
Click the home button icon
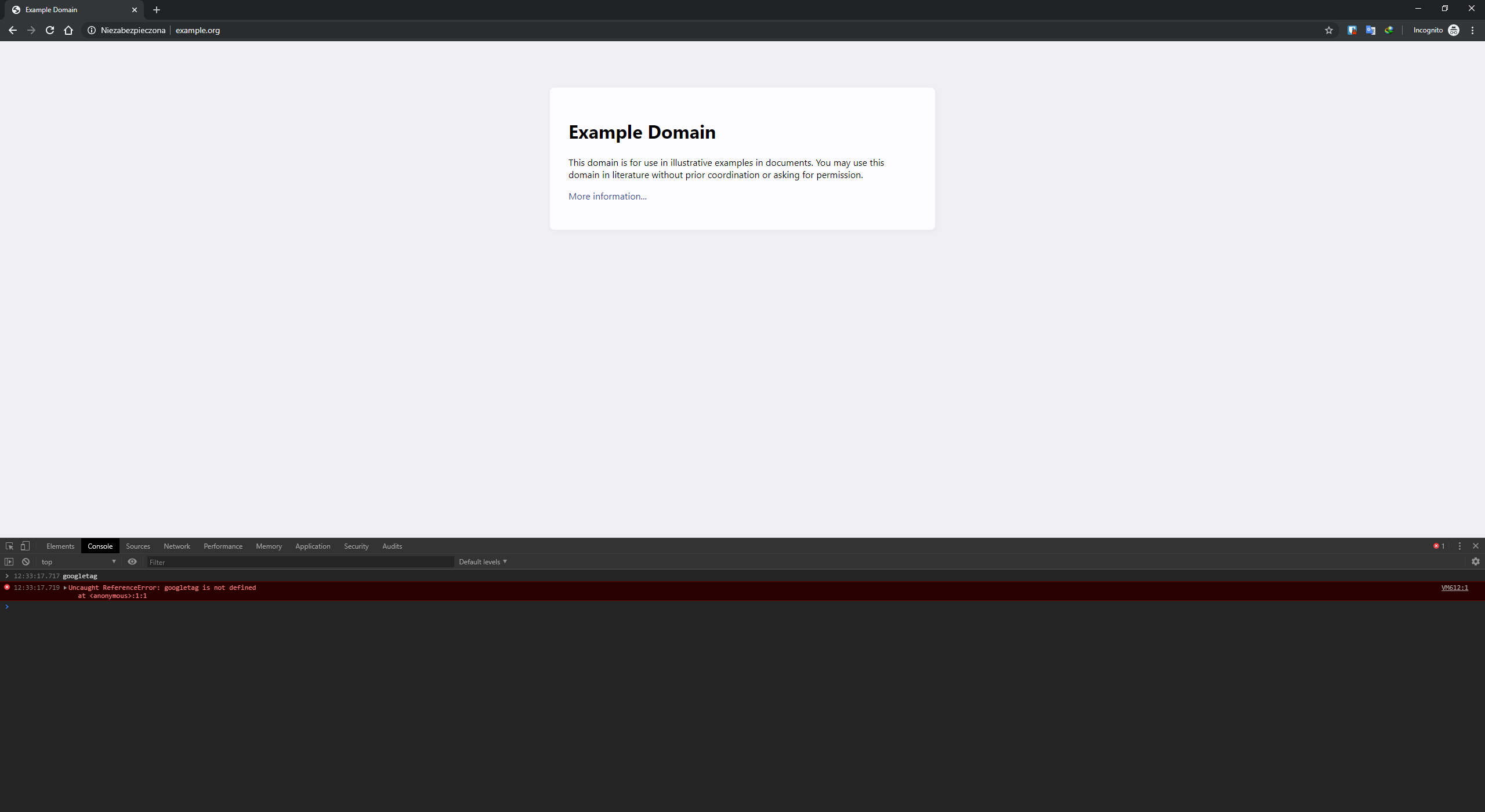tap(68, 30)
